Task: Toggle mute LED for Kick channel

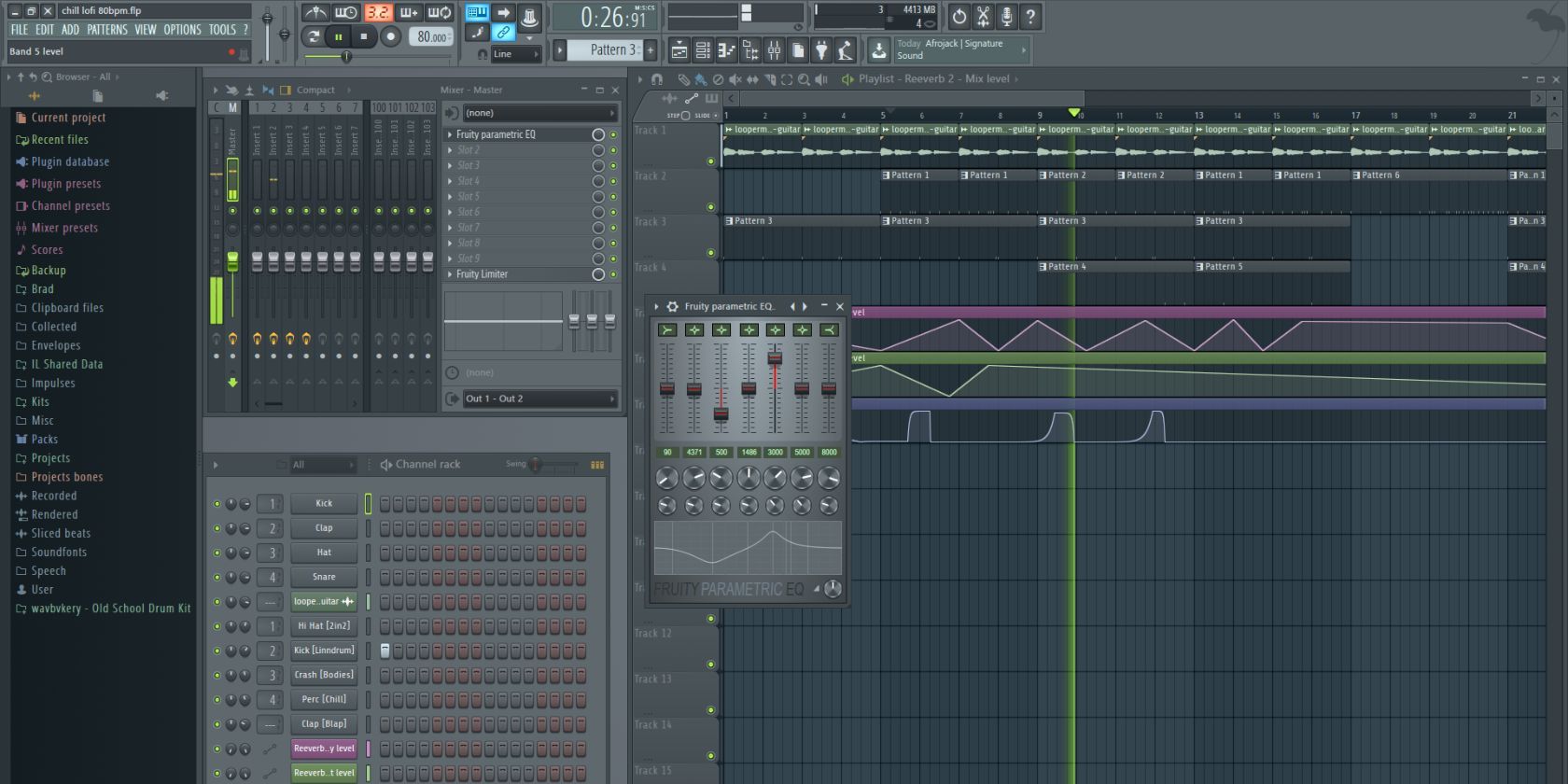Action: (x=217, y=504)
